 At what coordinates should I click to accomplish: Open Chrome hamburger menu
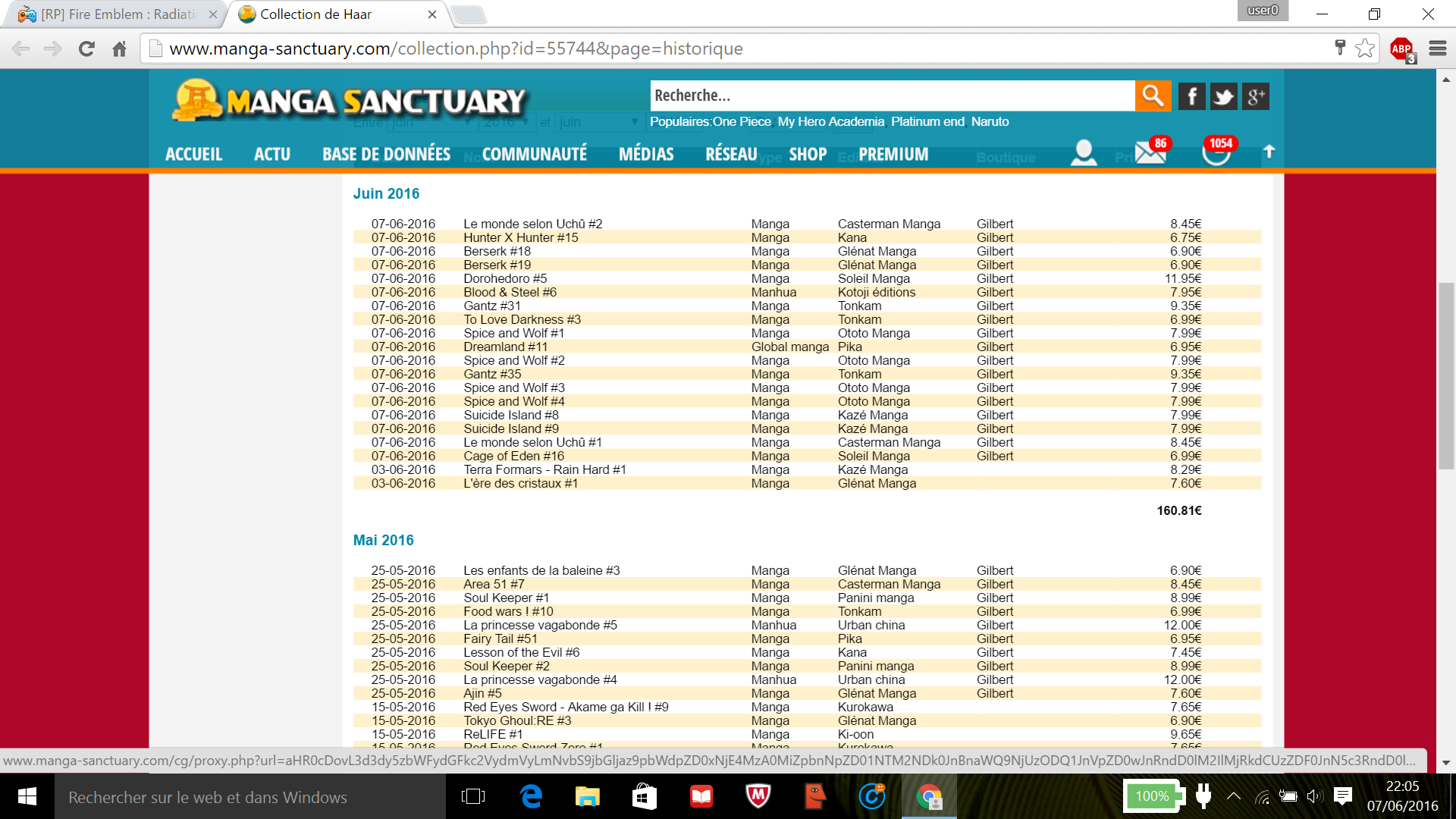point(1438,49)
